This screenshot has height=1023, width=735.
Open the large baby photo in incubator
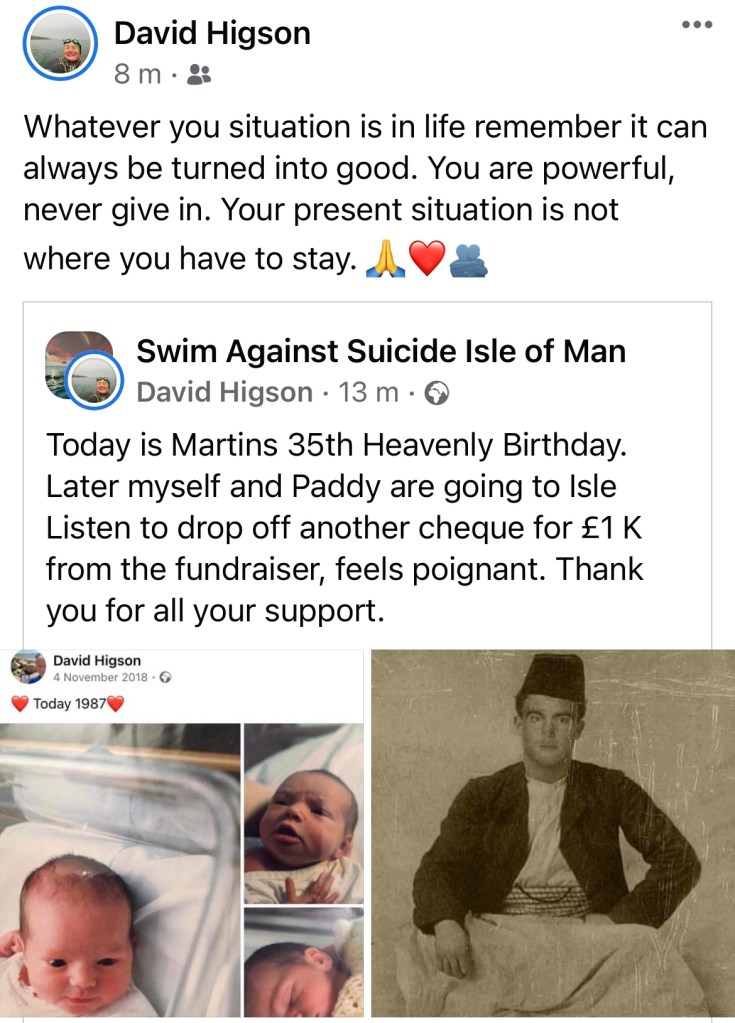[x=120, y=868]
